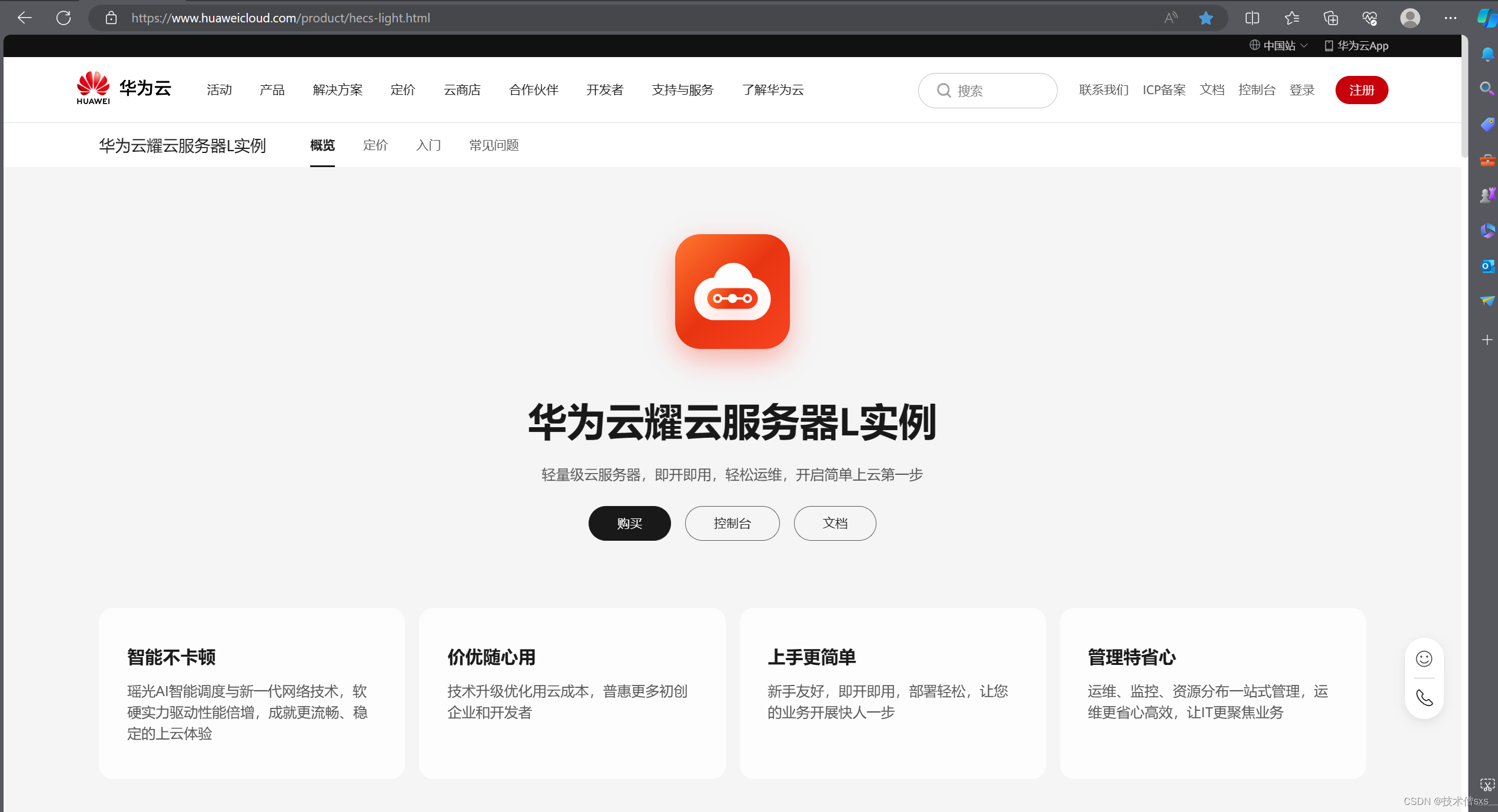Open the 活动 navigation menu
Screen dimensions: 1498x812
pos(219,89)
